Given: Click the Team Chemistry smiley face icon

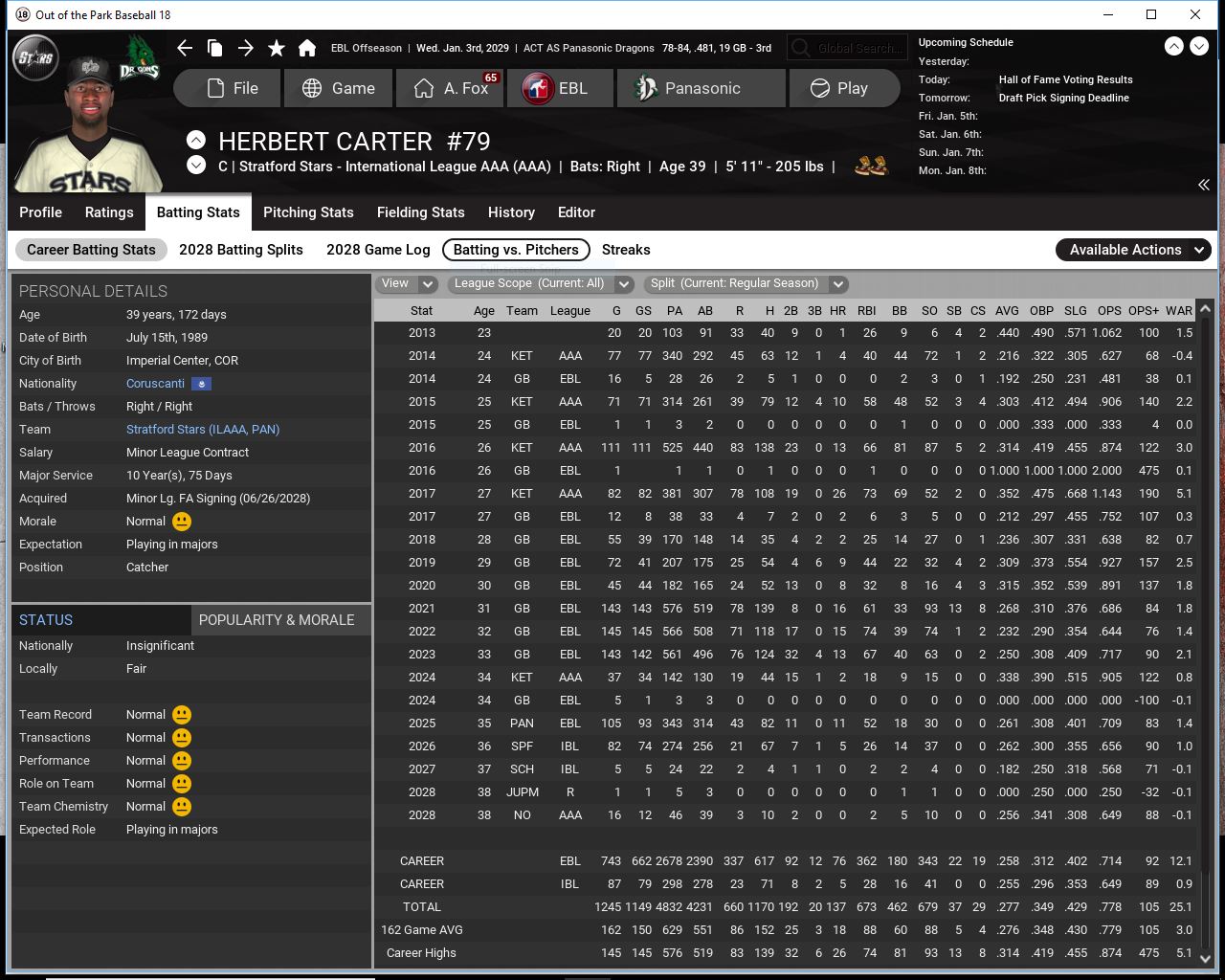Looking at the screenshot, I should point(181,807).
